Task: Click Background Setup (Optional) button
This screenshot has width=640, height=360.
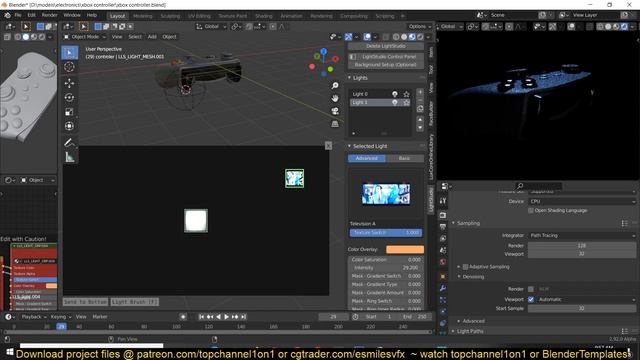Action: click(x=386, y=65)
